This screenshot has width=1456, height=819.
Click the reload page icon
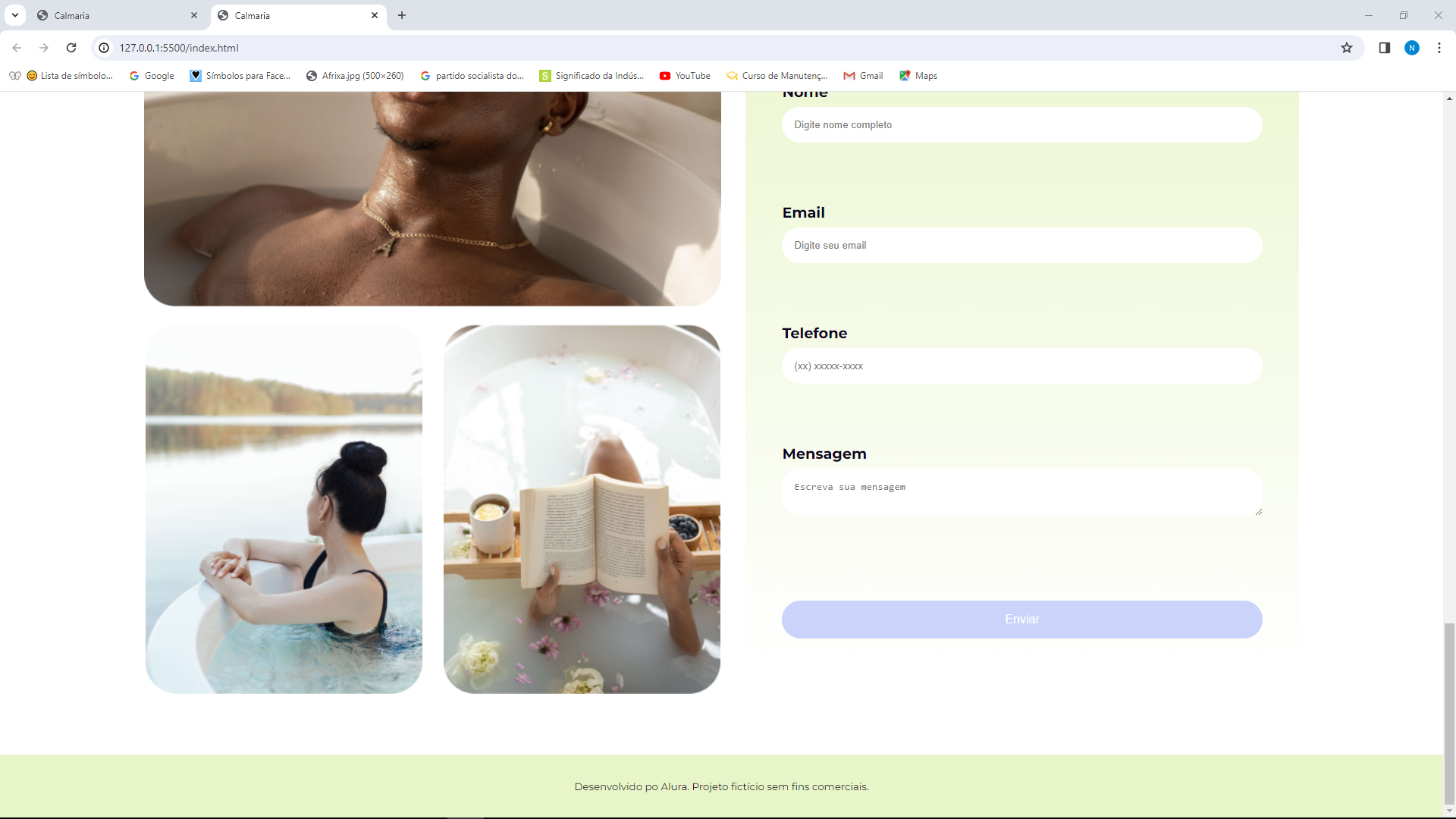click(x=71, y=48)
